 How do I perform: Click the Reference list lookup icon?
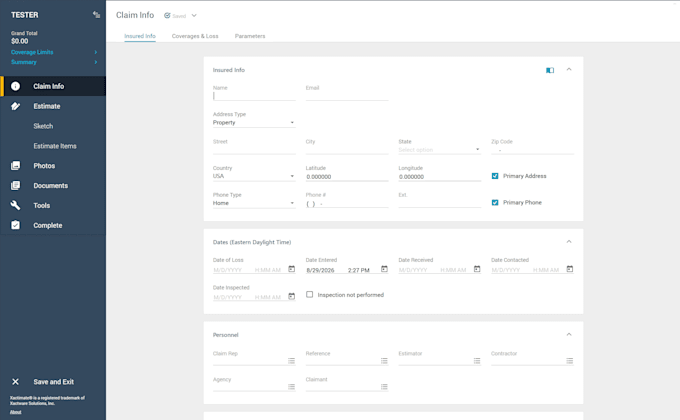[384, 361]
